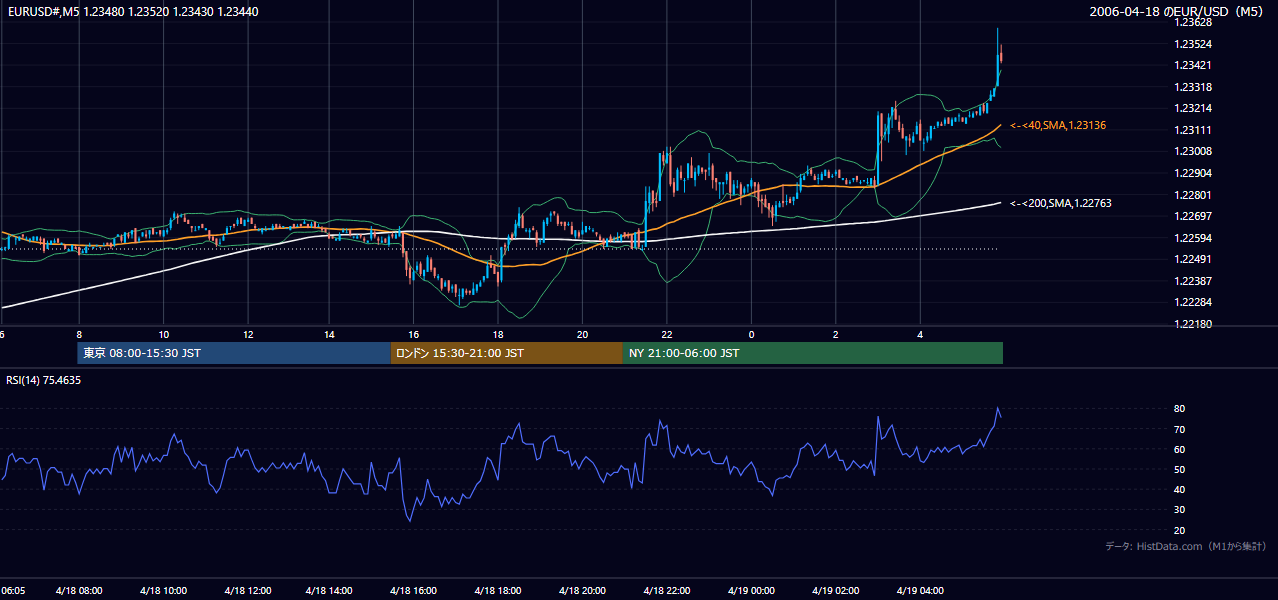Click the 4/19 02:00 time label

[834, 590]
